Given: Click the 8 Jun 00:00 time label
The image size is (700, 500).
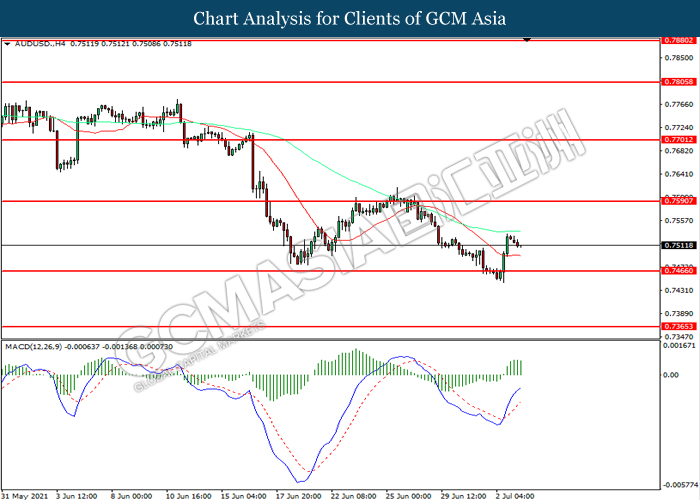Looking at the screenshot, I should pyautogui.click(x=131, y=496).
